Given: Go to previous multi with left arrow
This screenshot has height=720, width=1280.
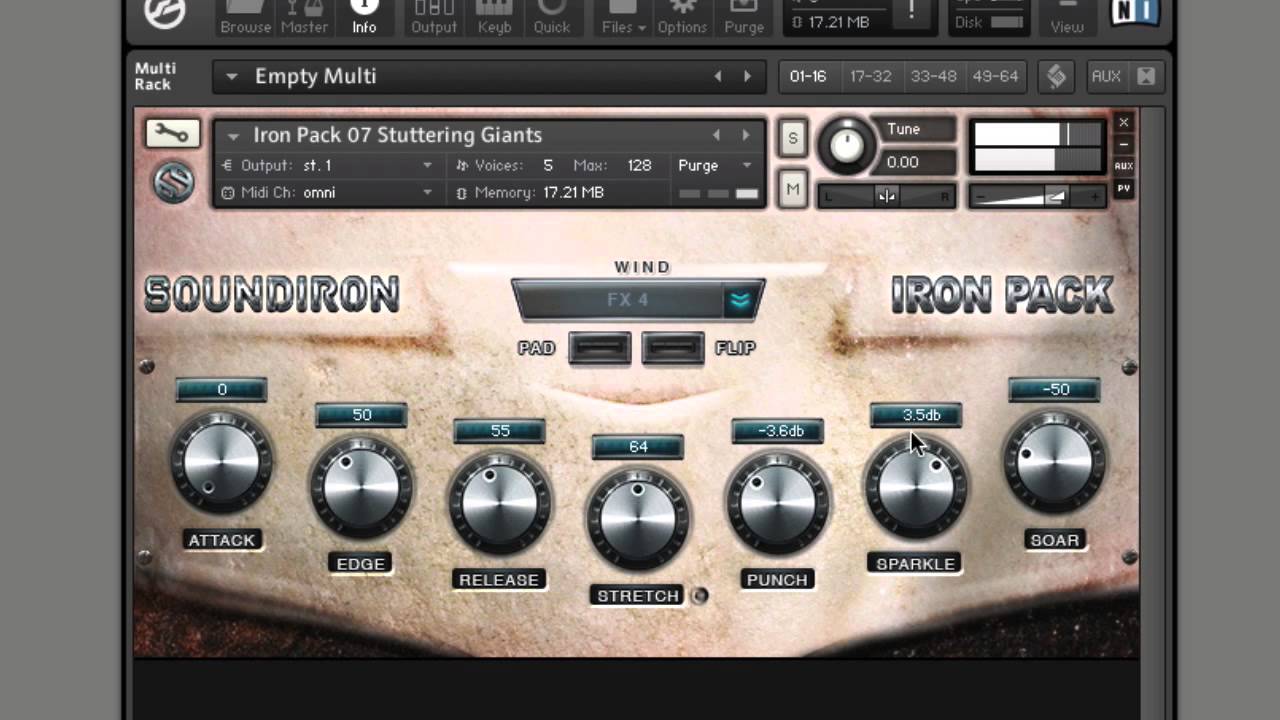Looking at the screenshot, I should coord(717,76).
